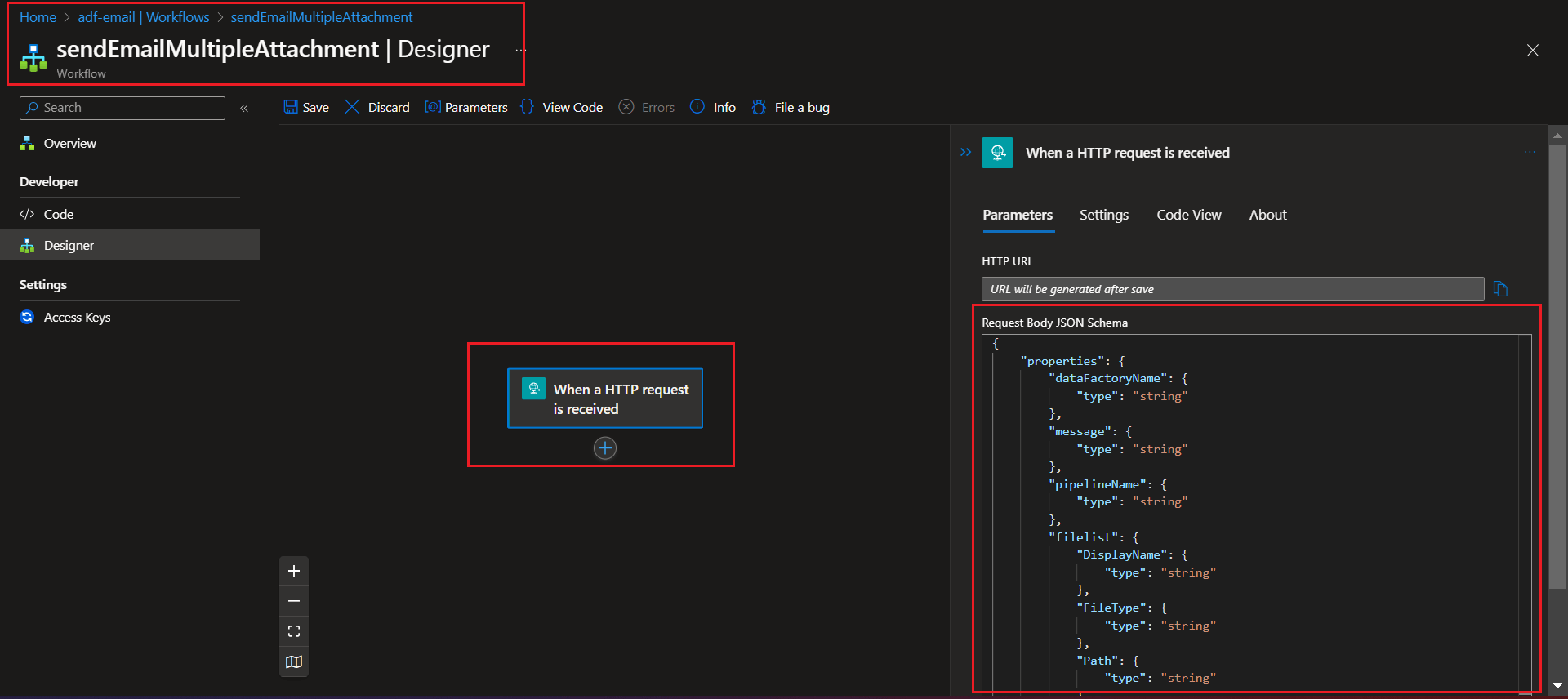Click the File a bug label

(802, 108)
